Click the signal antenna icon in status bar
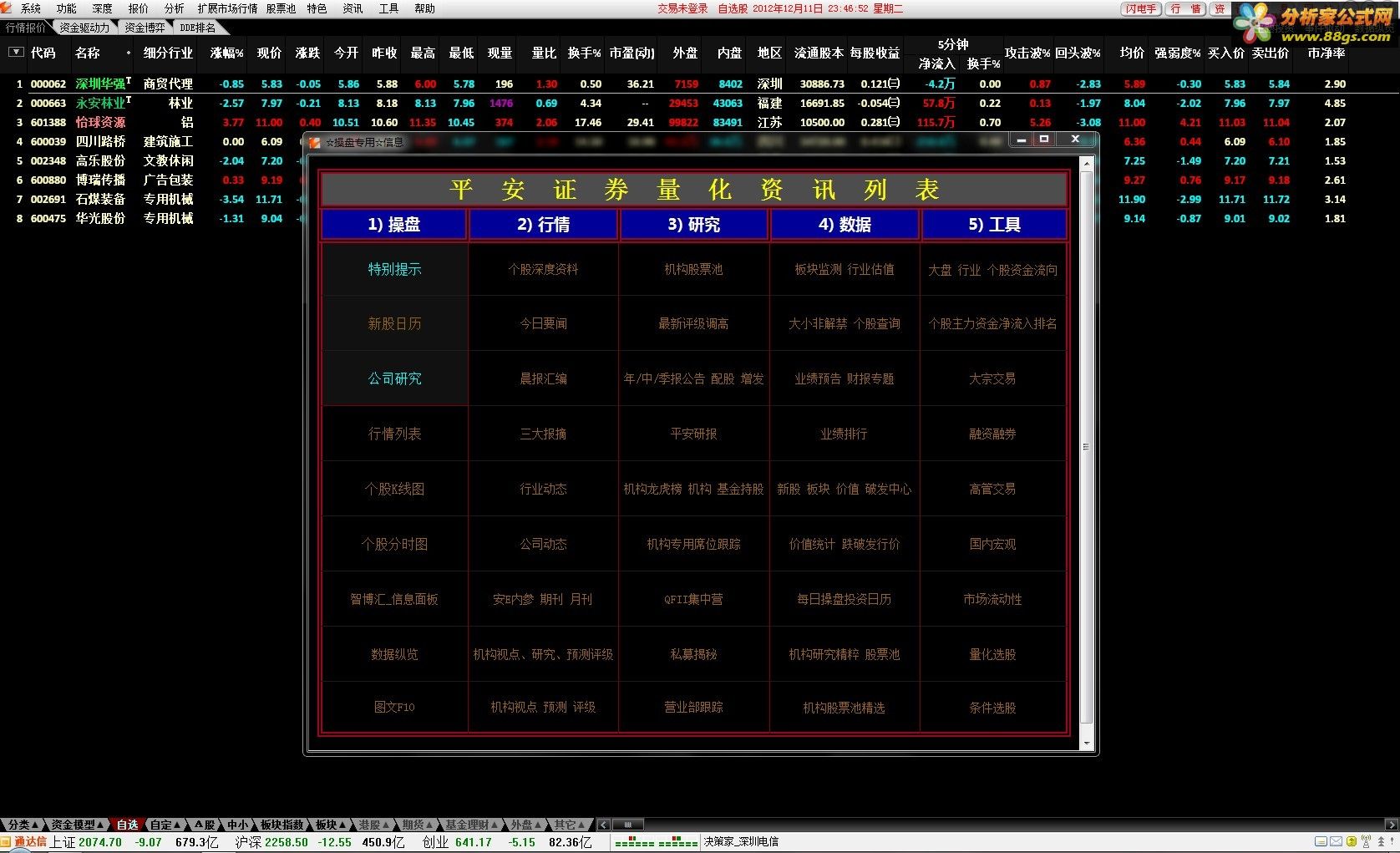1400x853 pixels. [x=1366, y=841]
